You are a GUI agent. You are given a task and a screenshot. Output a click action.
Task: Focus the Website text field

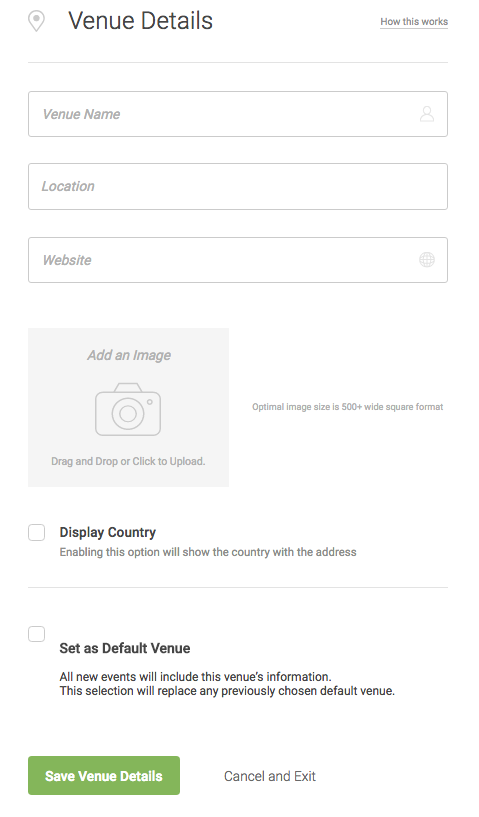pos(238,260)
